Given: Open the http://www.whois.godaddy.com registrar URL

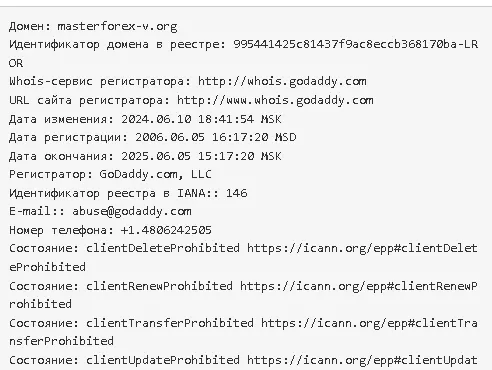Looking at the screenshot, I should 275,100.
